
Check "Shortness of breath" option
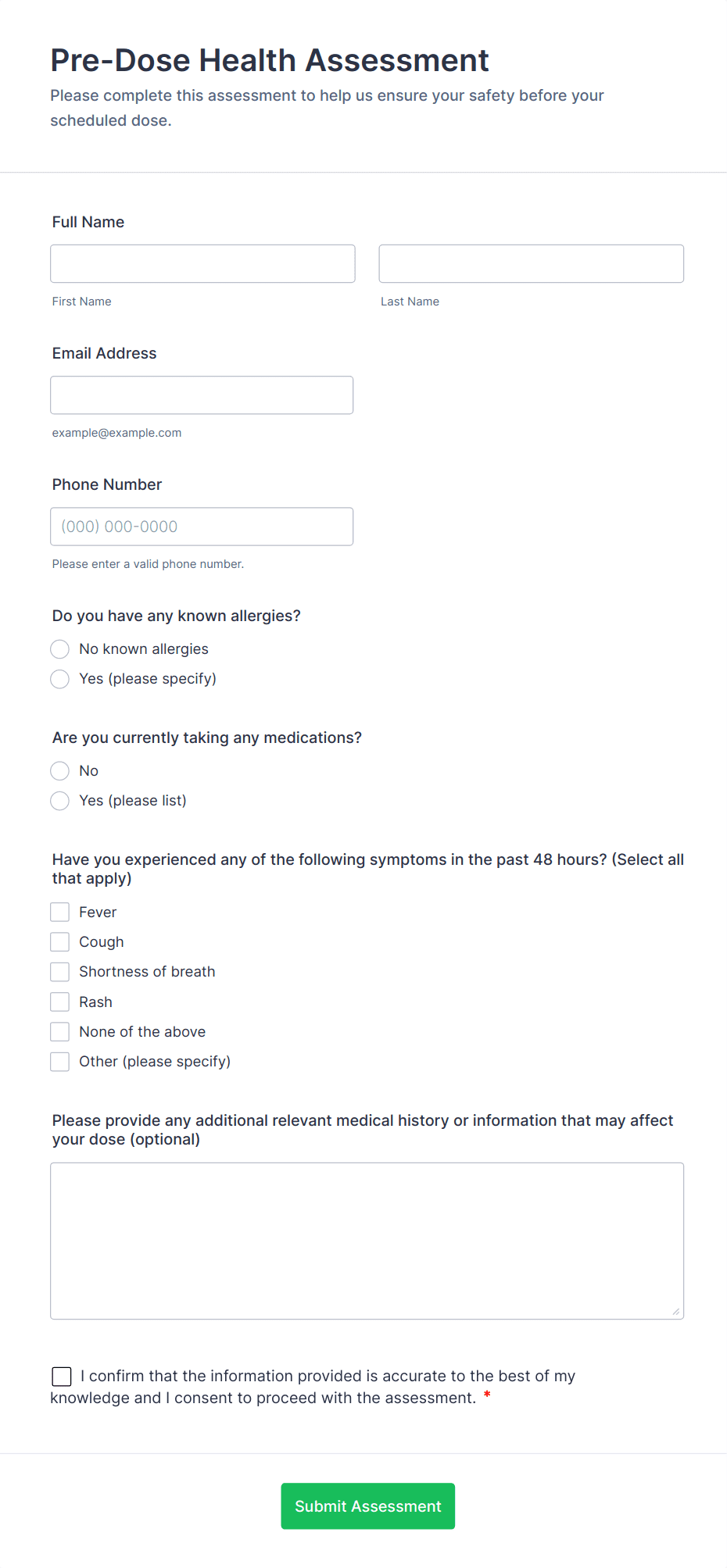[x=59, y=971]
